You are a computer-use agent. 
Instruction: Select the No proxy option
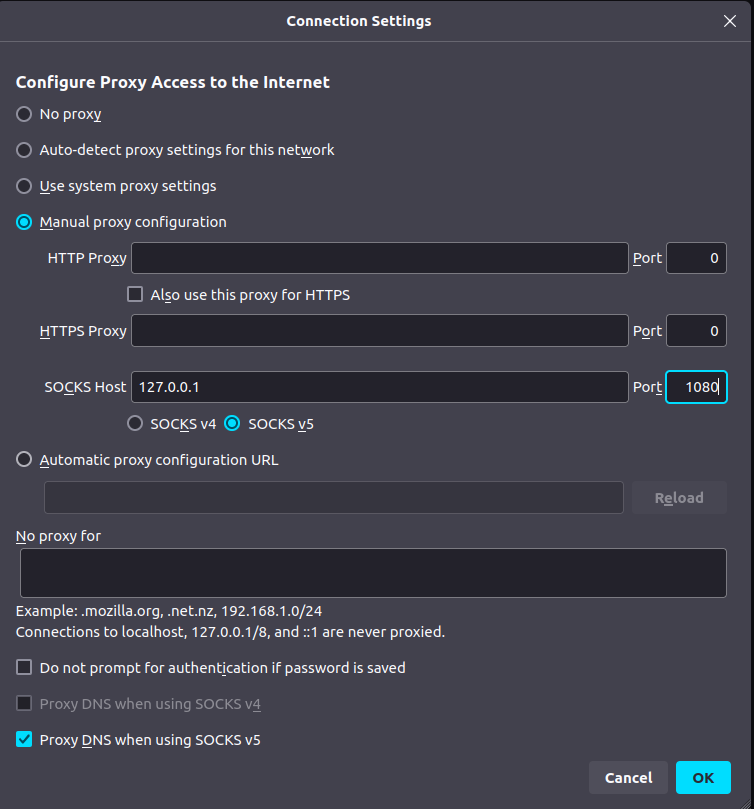click(x=24, y=114)
